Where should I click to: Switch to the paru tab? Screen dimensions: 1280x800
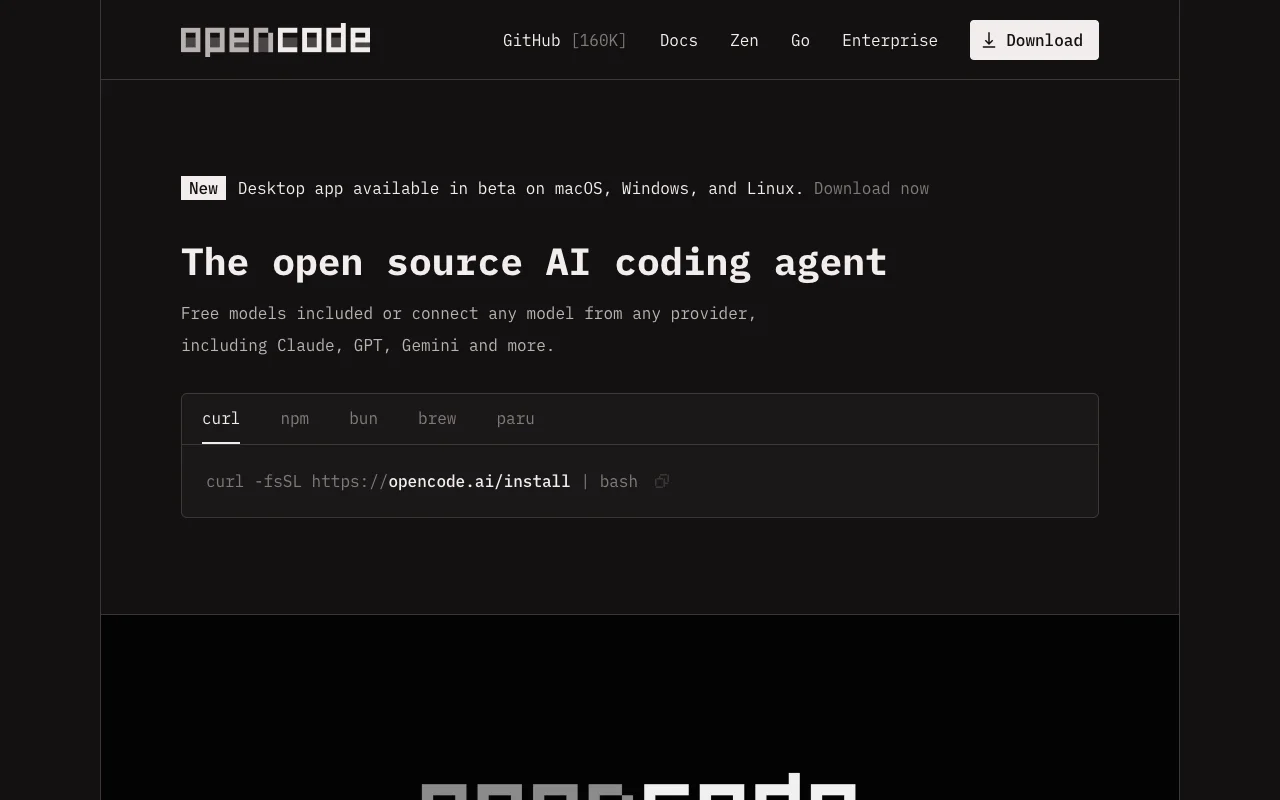coord(515,419)
